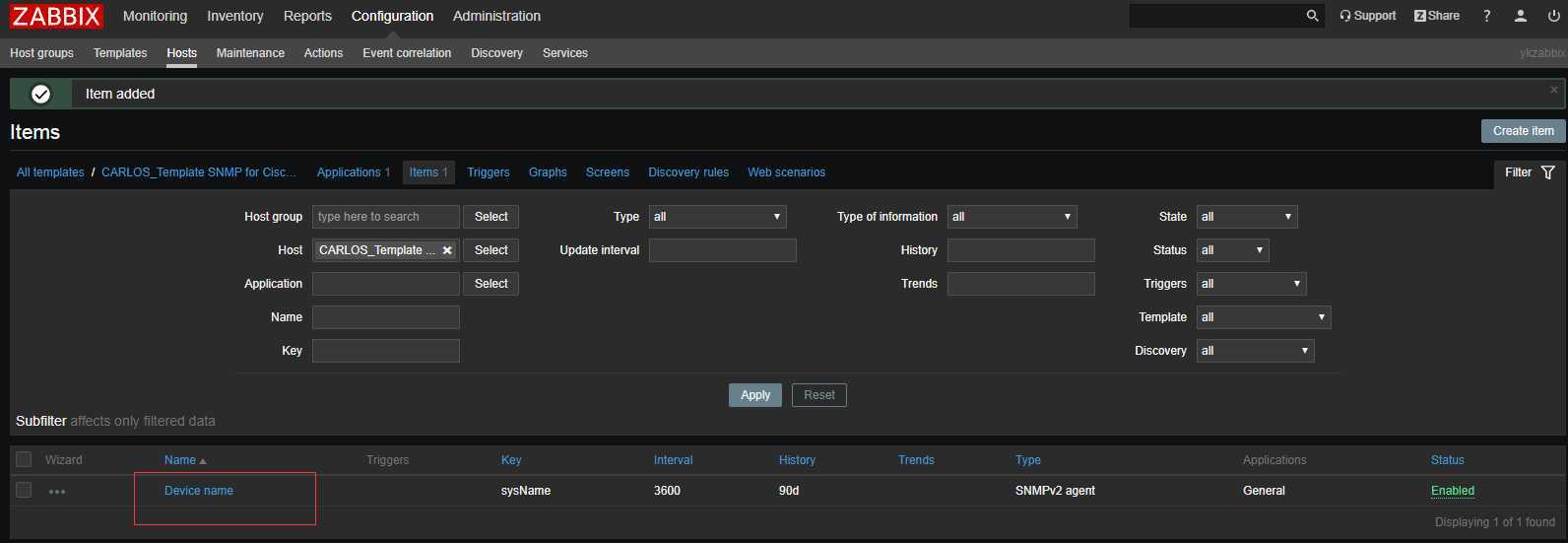Click the Reset filter button

[x=819, y=395]
